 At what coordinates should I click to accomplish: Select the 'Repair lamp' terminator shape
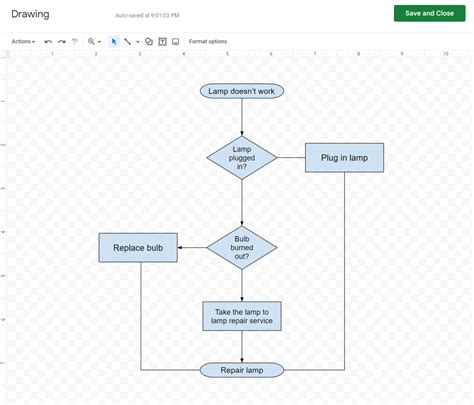[x=242, y=370]
